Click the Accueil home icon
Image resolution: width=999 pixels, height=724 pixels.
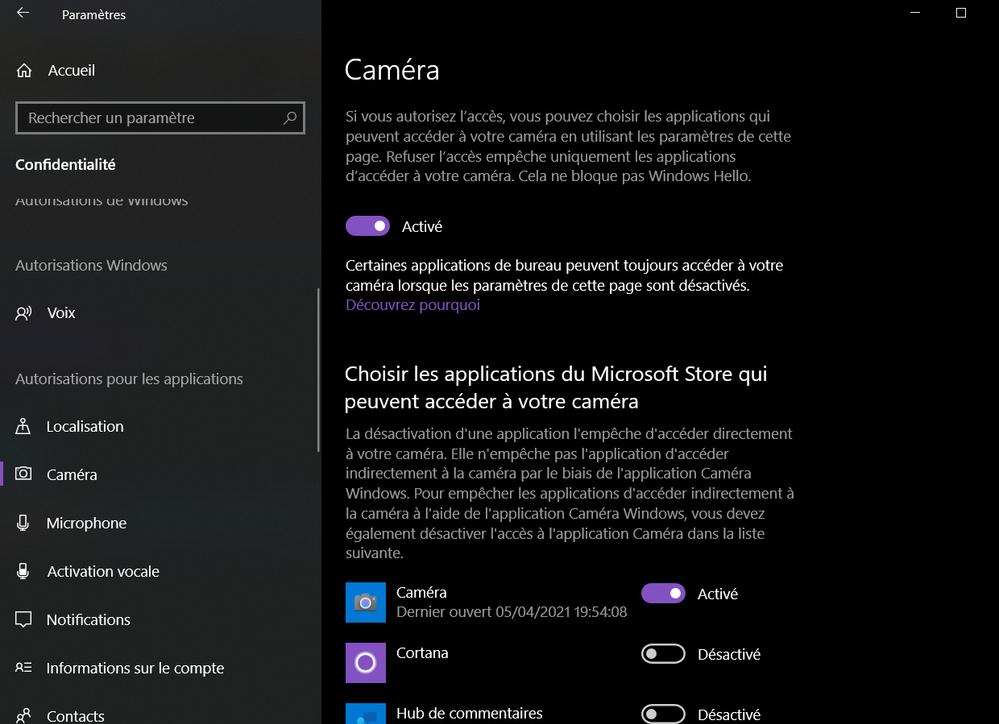[24, 71]
